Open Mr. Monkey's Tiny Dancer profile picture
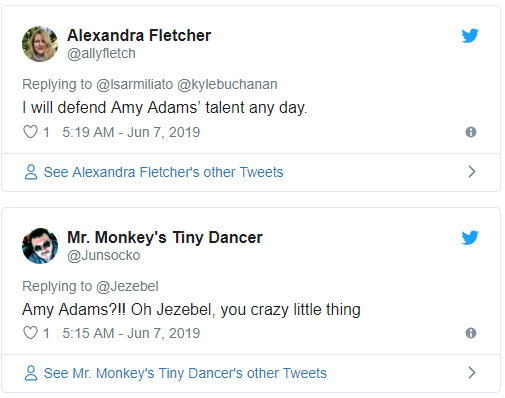The width and height of the screenshot is (505, 398). point(40,246)
